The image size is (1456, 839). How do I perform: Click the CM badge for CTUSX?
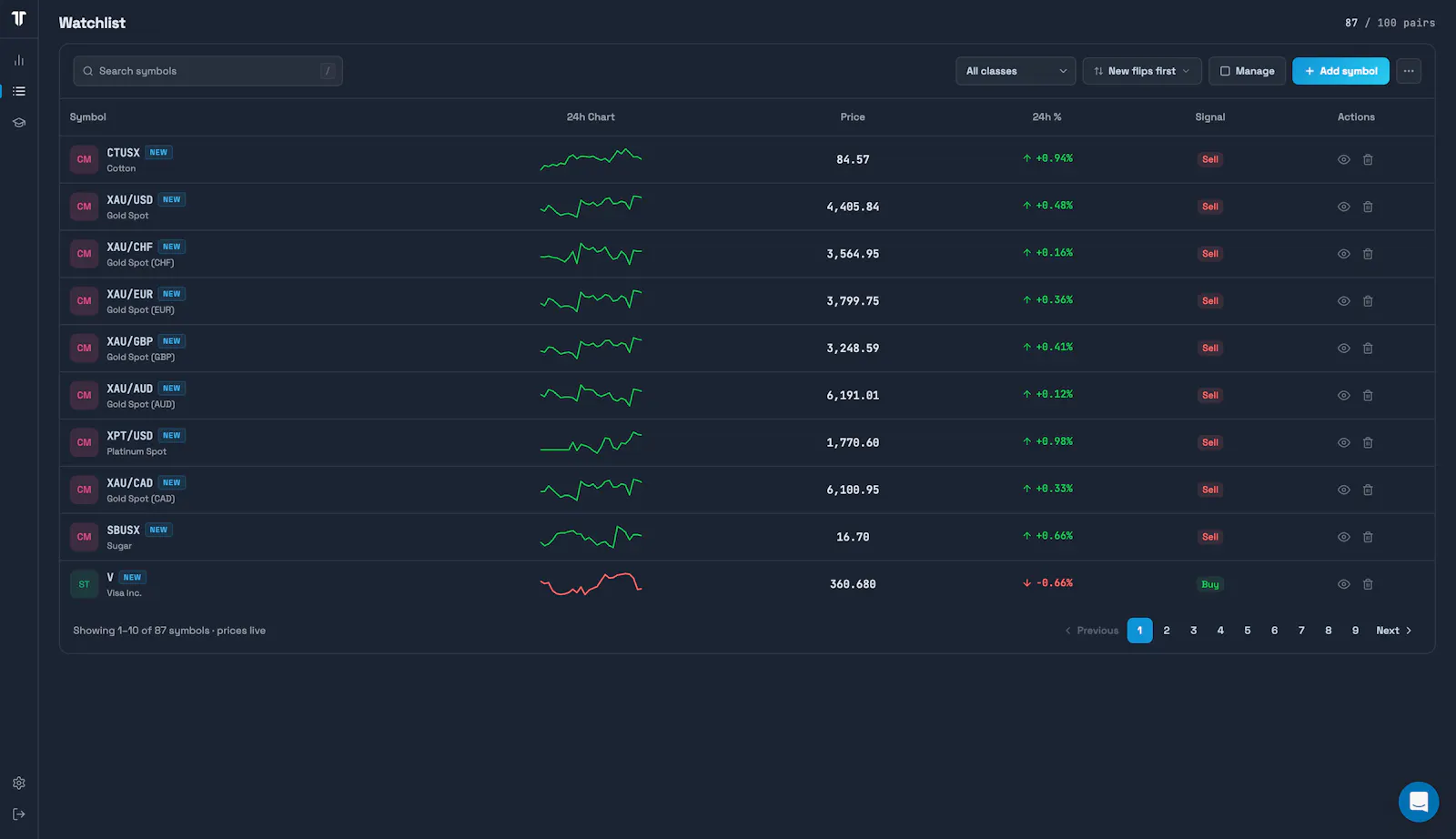pos(85,159)
